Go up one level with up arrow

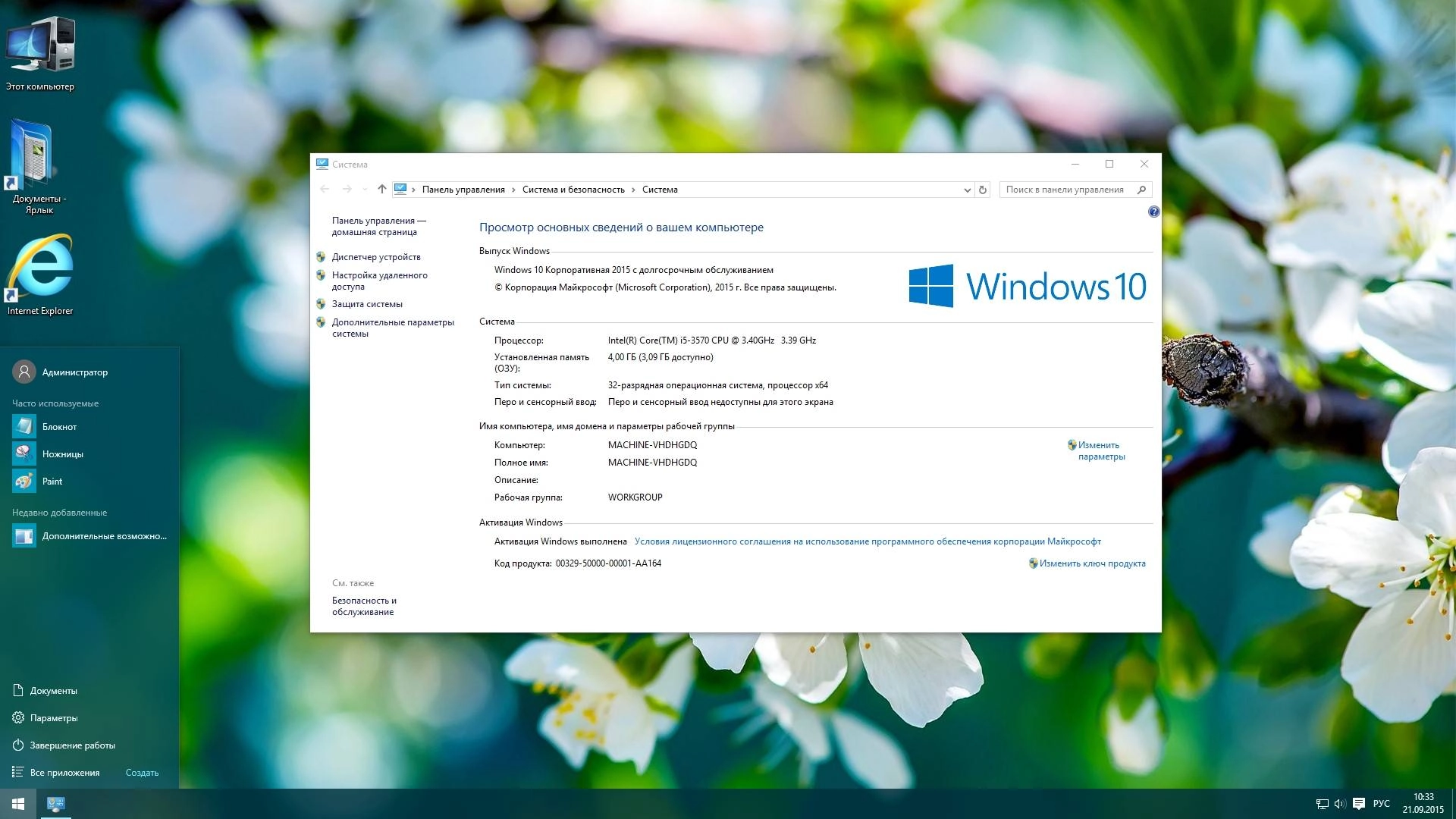coord(381,190)
